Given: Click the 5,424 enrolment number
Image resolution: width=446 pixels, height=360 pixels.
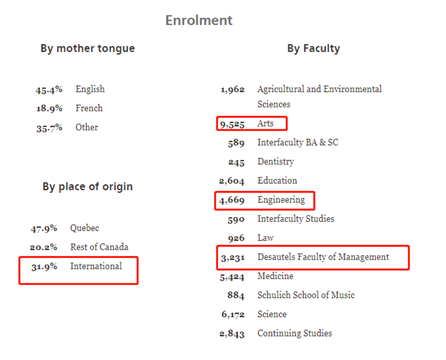Looking at the screenshot, I should click(232, 277).
